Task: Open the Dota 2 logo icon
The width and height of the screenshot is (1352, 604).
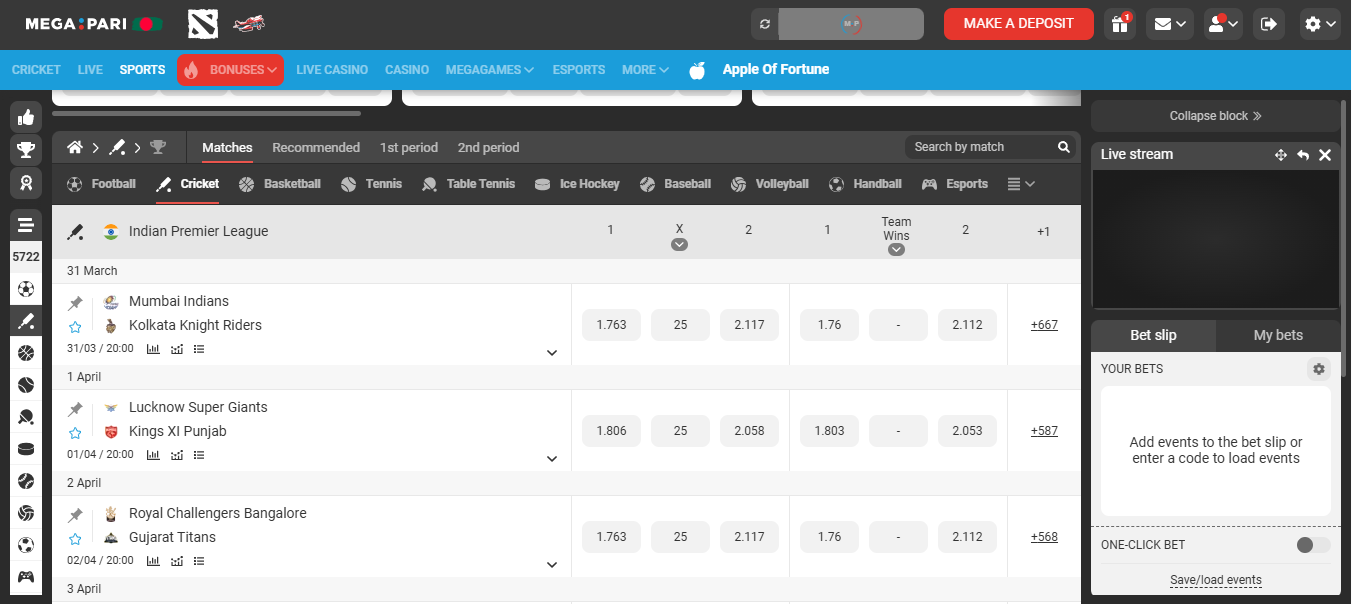Action: pyautogui.click(x=203, y=23)
